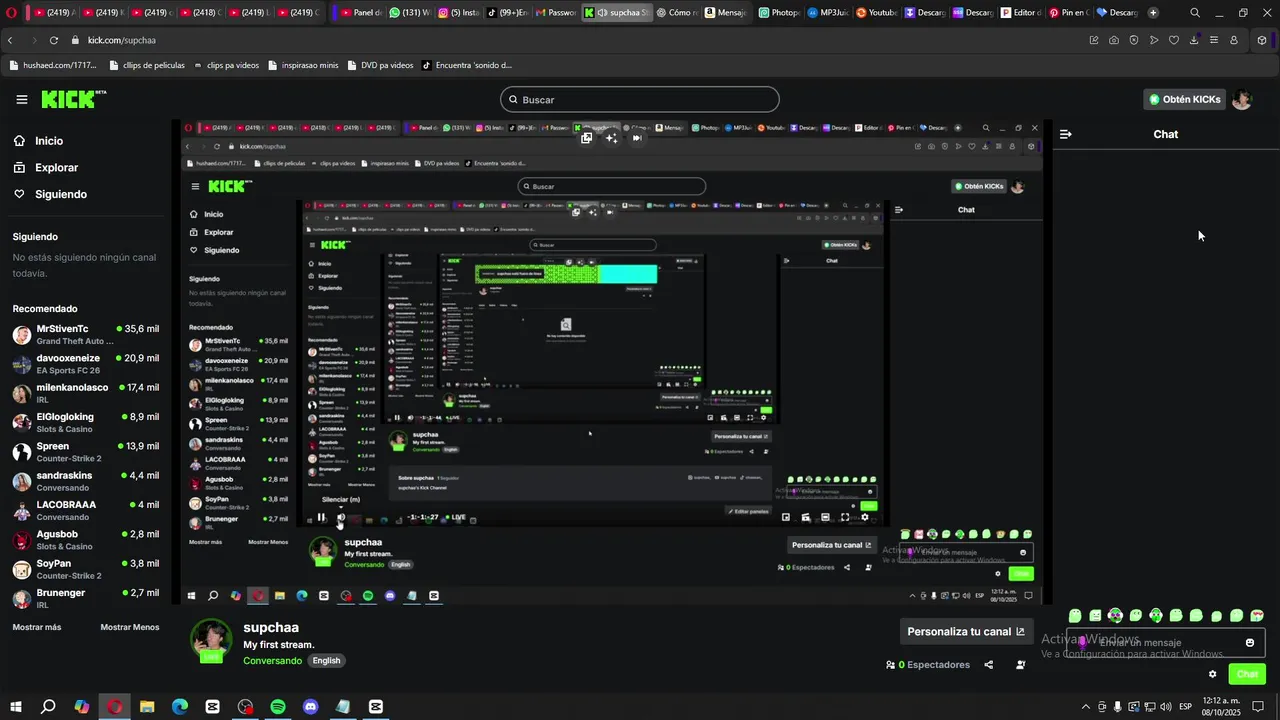
Task: Click Personaliza tu canal button
Action: pyautogui.click(x=966, y=632)
